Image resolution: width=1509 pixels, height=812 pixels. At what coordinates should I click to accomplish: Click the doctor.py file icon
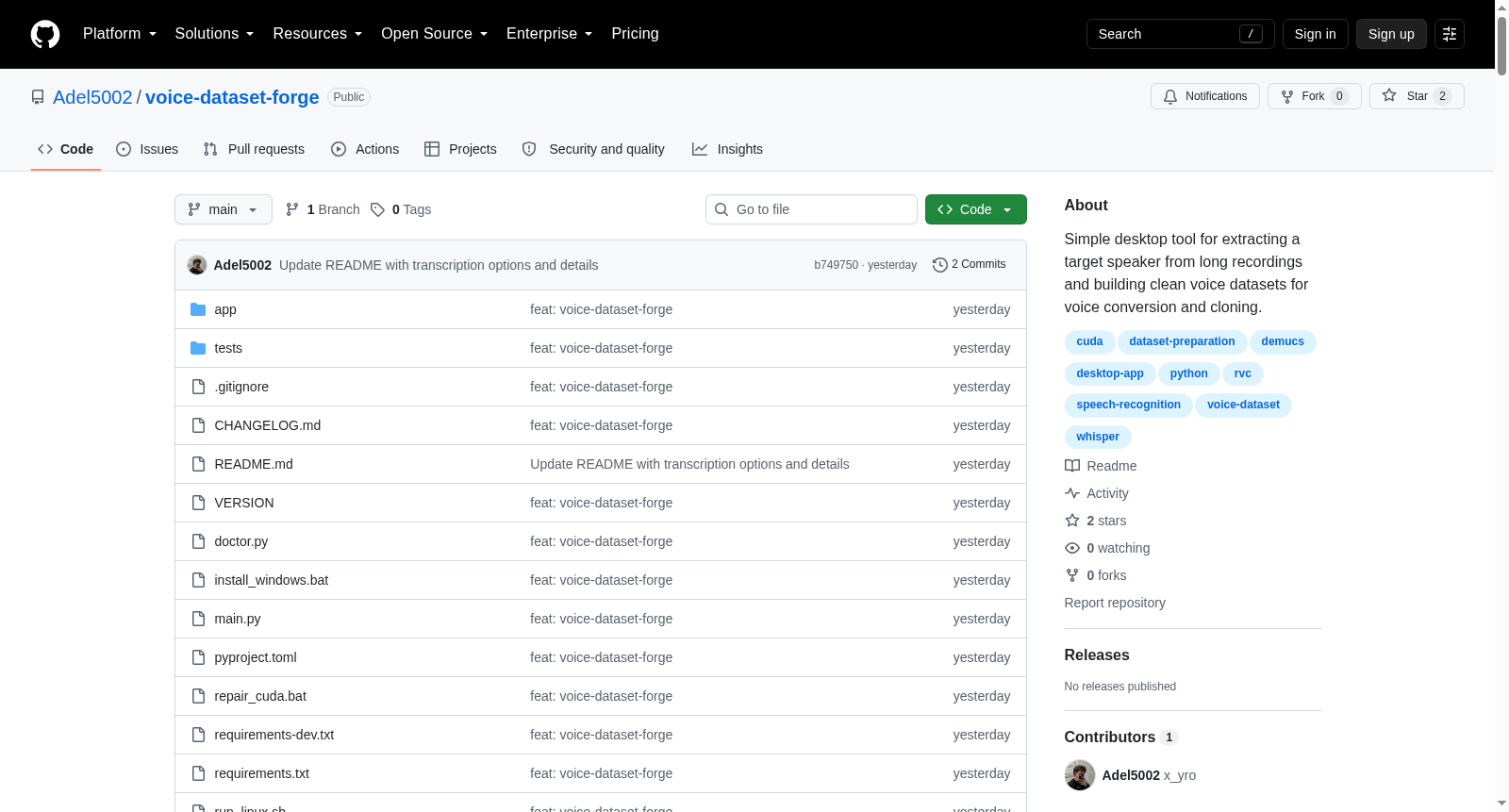(198, 541)
